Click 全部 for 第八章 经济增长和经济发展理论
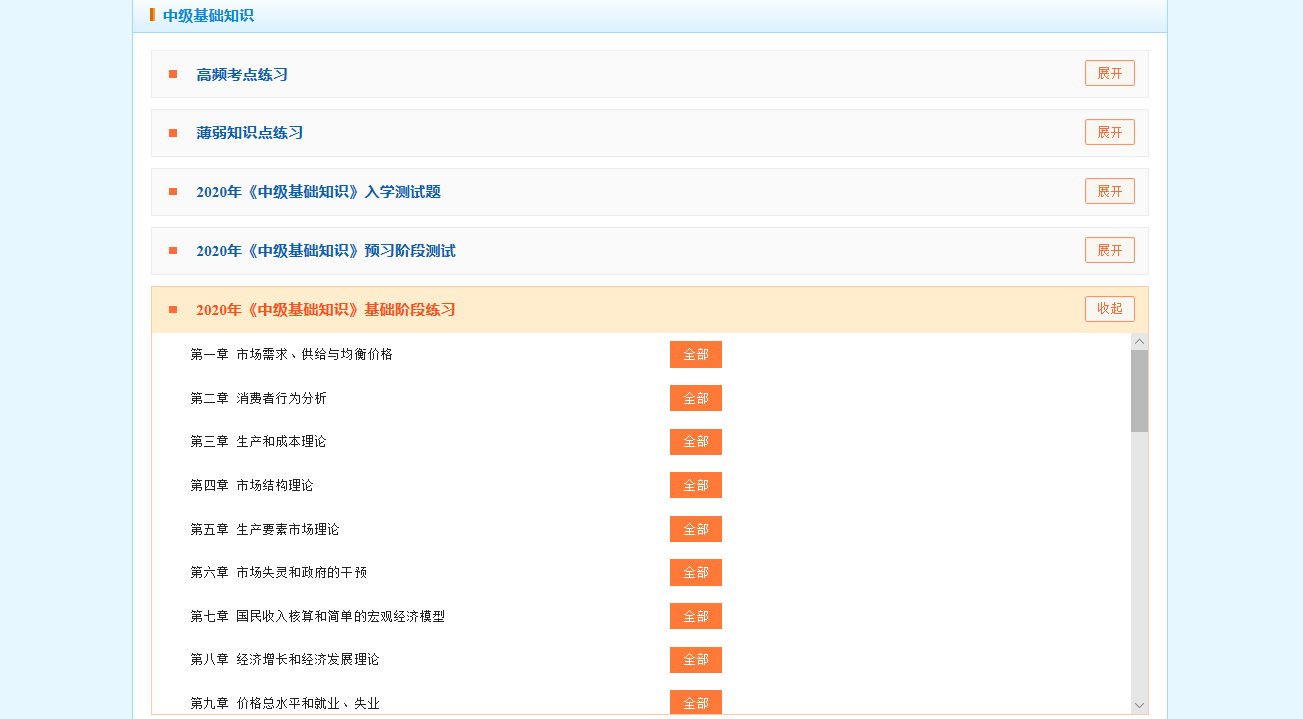Image resolution: width=1303 pixels, height=719 pixels. pyautogui.click(x=695, y=660)
